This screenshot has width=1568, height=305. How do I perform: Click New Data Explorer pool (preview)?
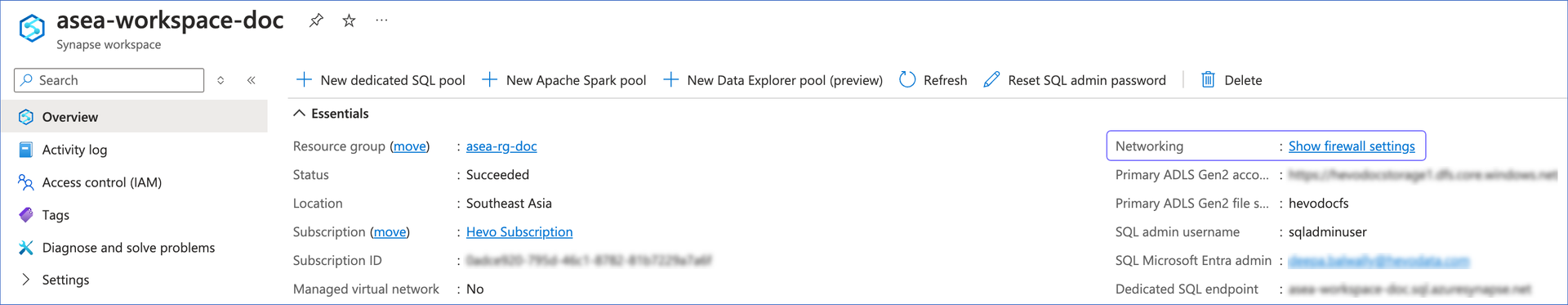coord(773,80)
